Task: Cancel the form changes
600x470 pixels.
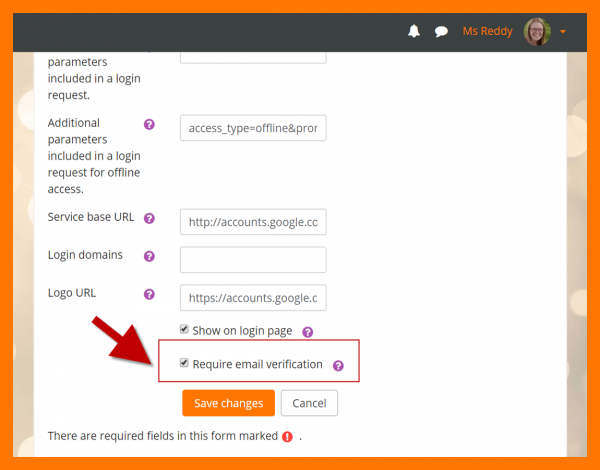Action: pos(309,403)
